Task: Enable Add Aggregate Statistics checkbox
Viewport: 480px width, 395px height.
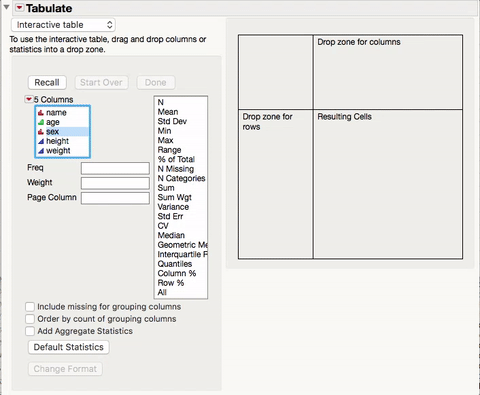Action: pos(30,331)
